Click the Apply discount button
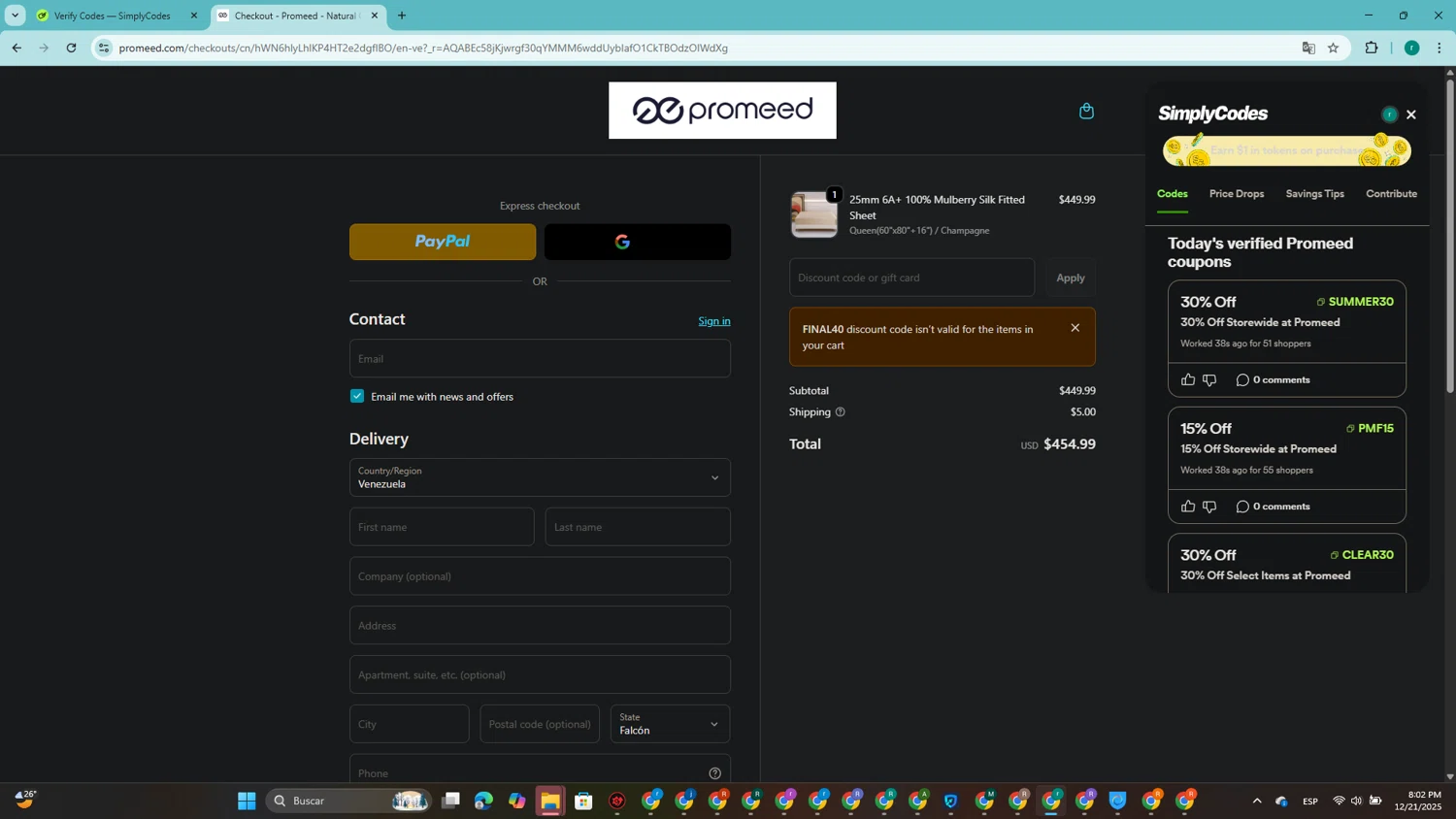1456x819 pixels. pyautogui.click(x=1071, y=278)
